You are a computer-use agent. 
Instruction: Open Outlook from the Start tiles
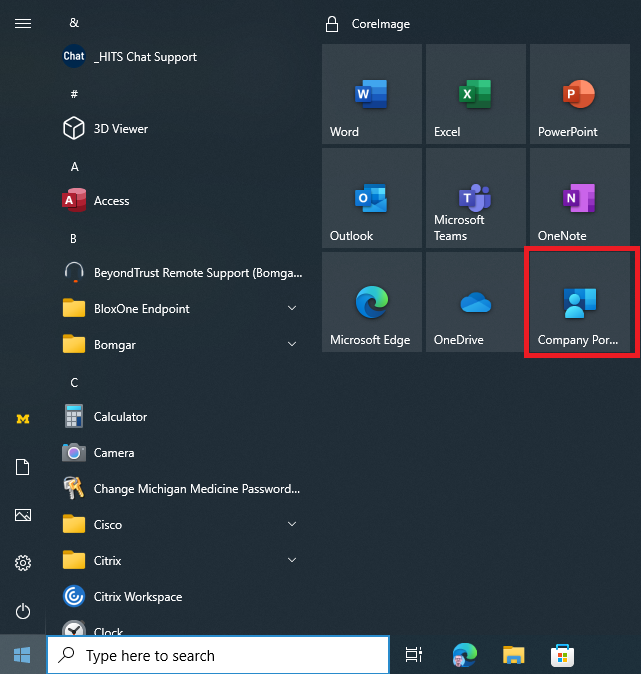point(371,199)
